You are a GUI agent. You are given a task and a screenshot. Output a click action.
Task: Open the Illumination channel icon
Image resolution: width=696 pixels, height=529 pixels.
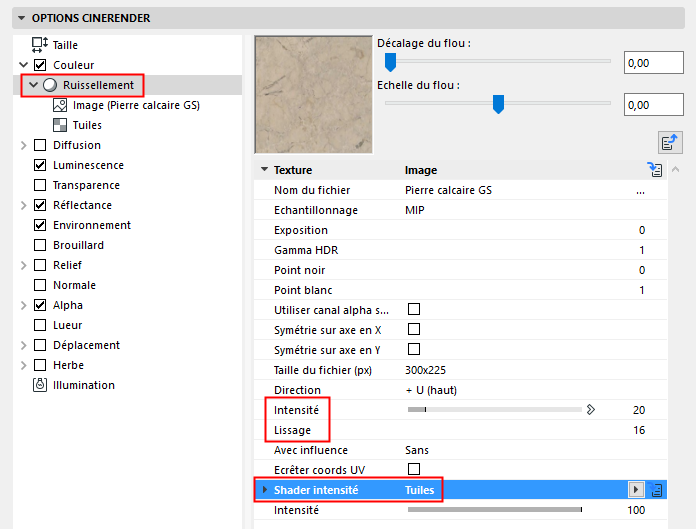pos(40,385)
